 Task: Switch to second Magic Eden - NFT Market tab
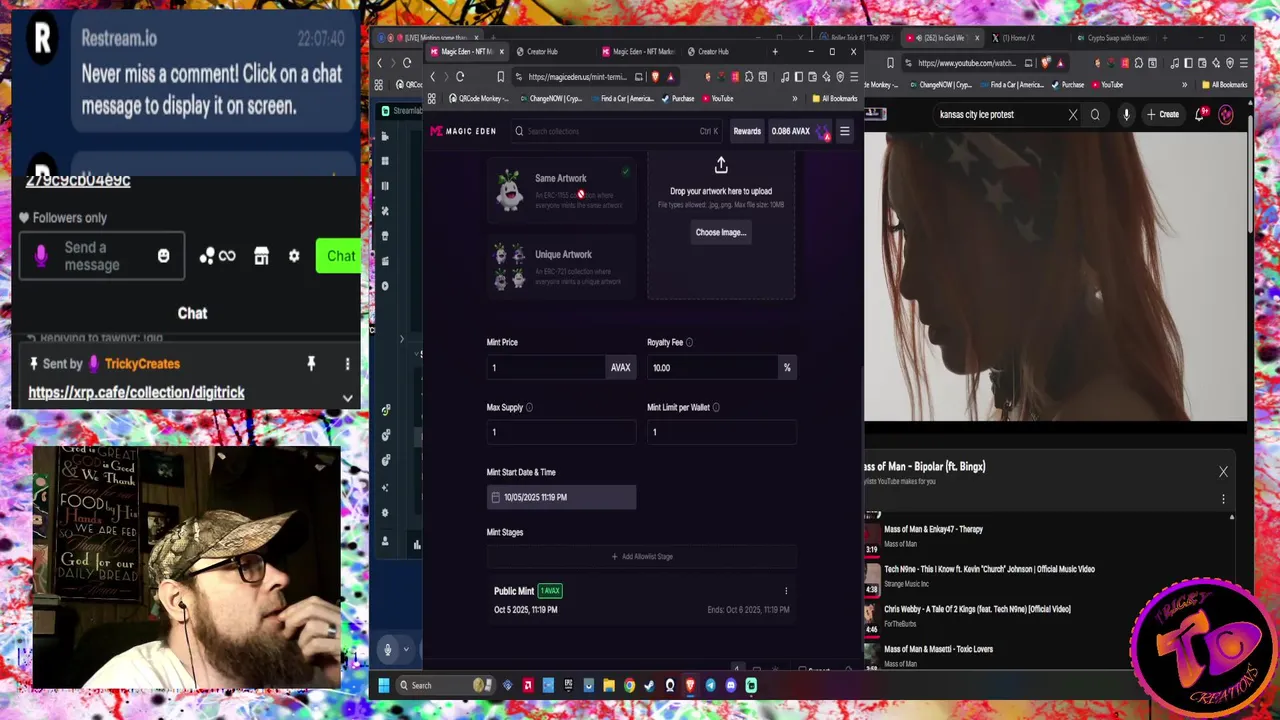click(x=640, y=52)
